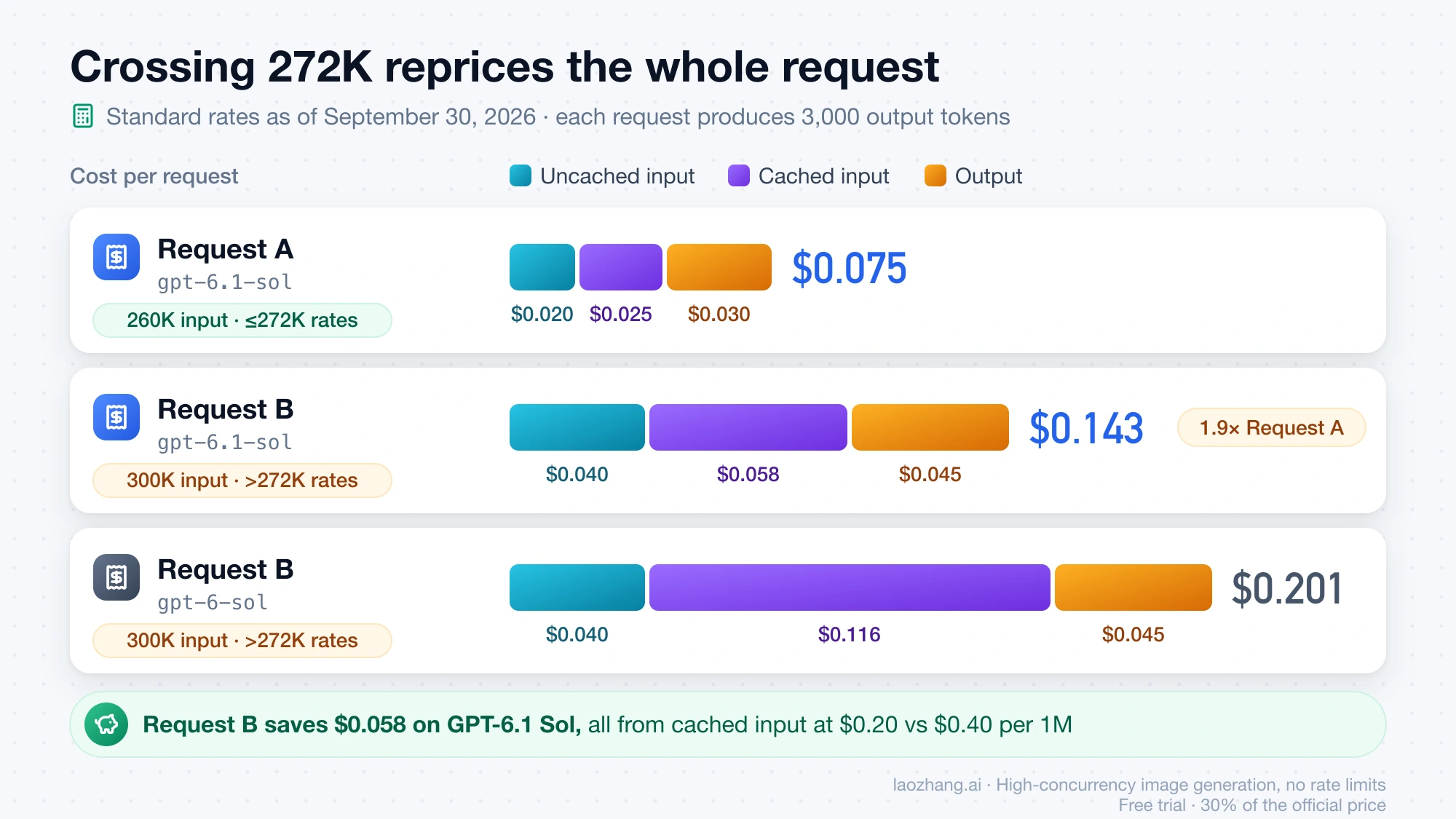Screen dimensions: 1456x819
Task: Click the orange output bar in gpt-6.1-sol Request B row
Action: [x=930, y=427]
